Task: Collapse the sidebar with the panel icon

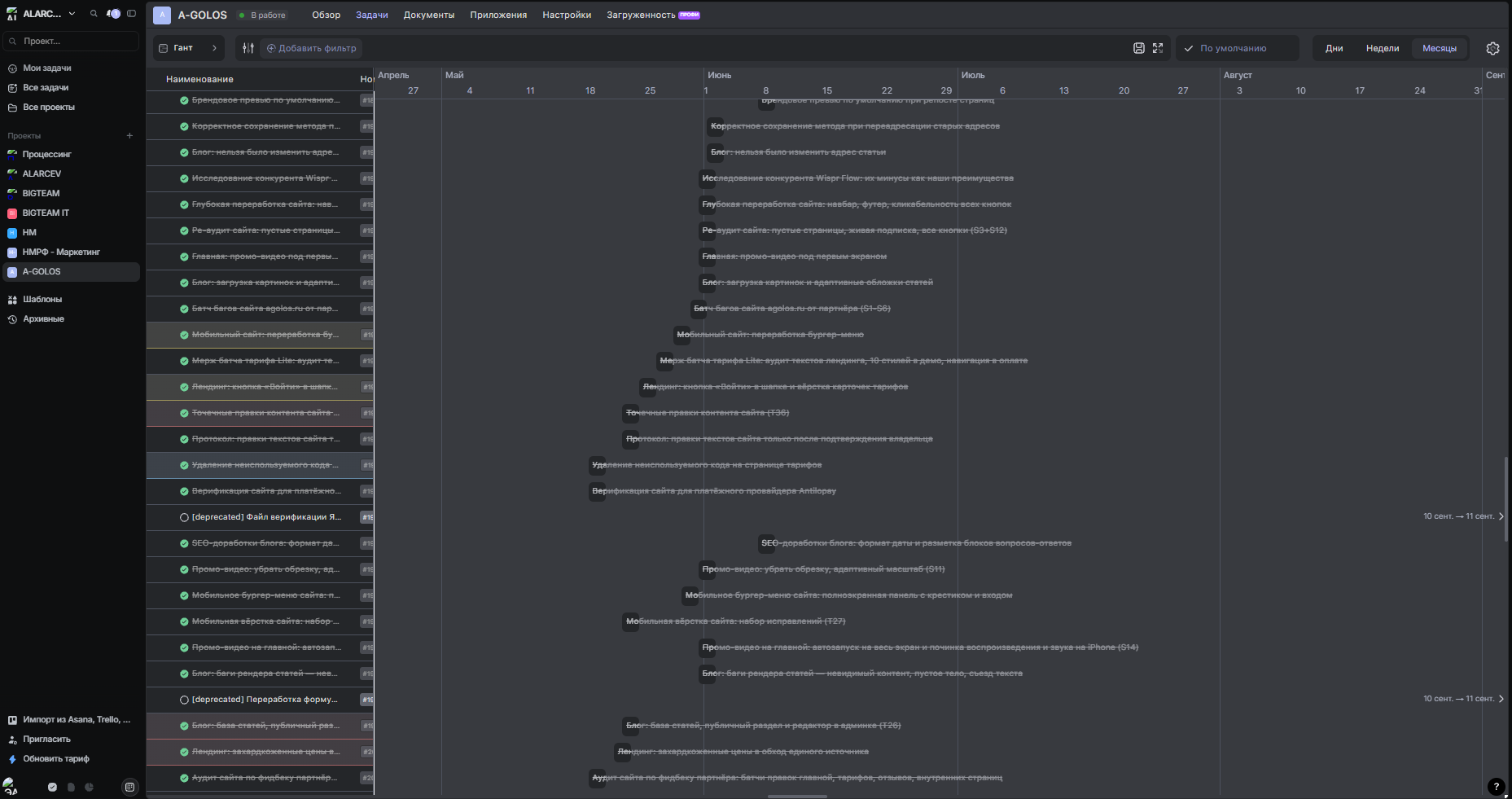Action: [x=131, y=14]
